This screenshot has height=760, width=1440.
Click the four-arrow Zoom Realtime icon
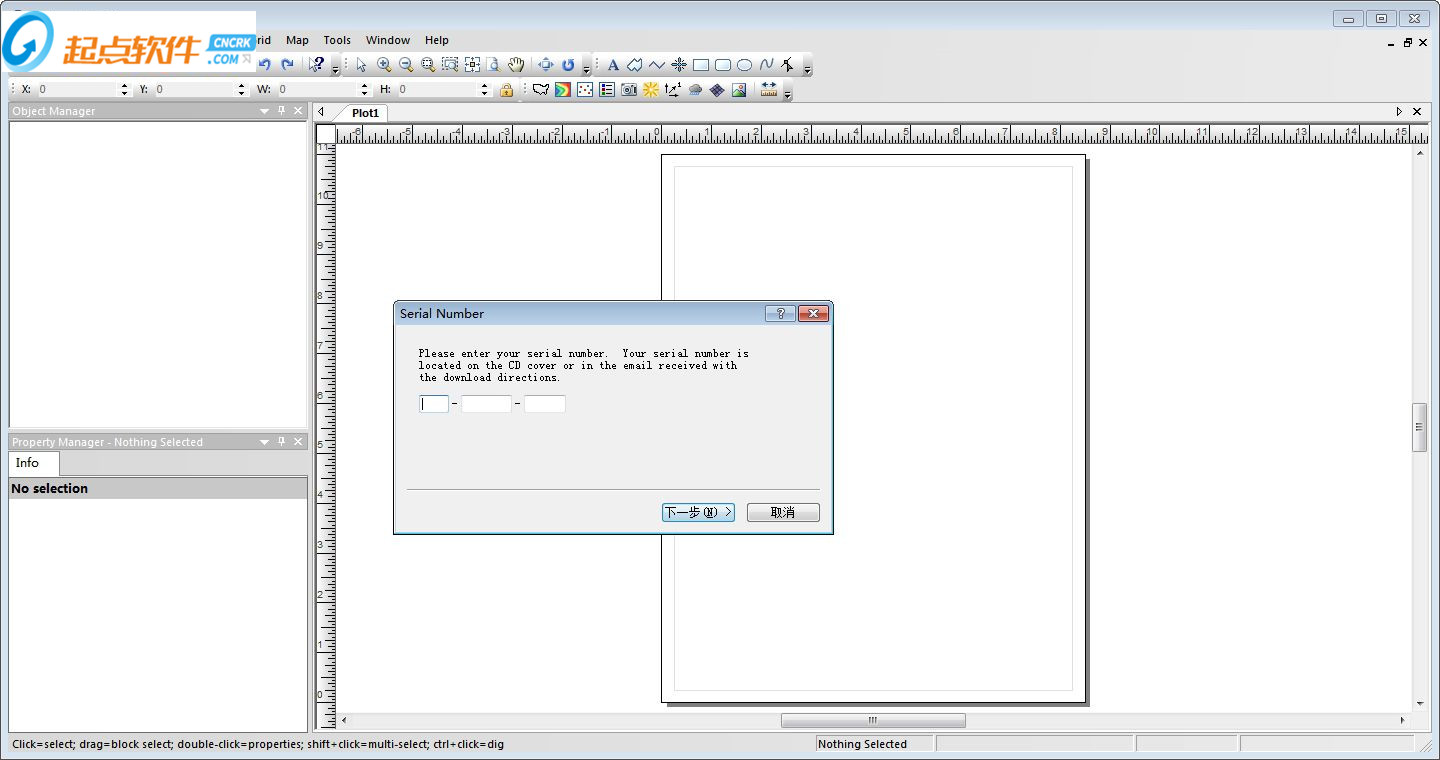pyautogui.click(x=546, y=65)
